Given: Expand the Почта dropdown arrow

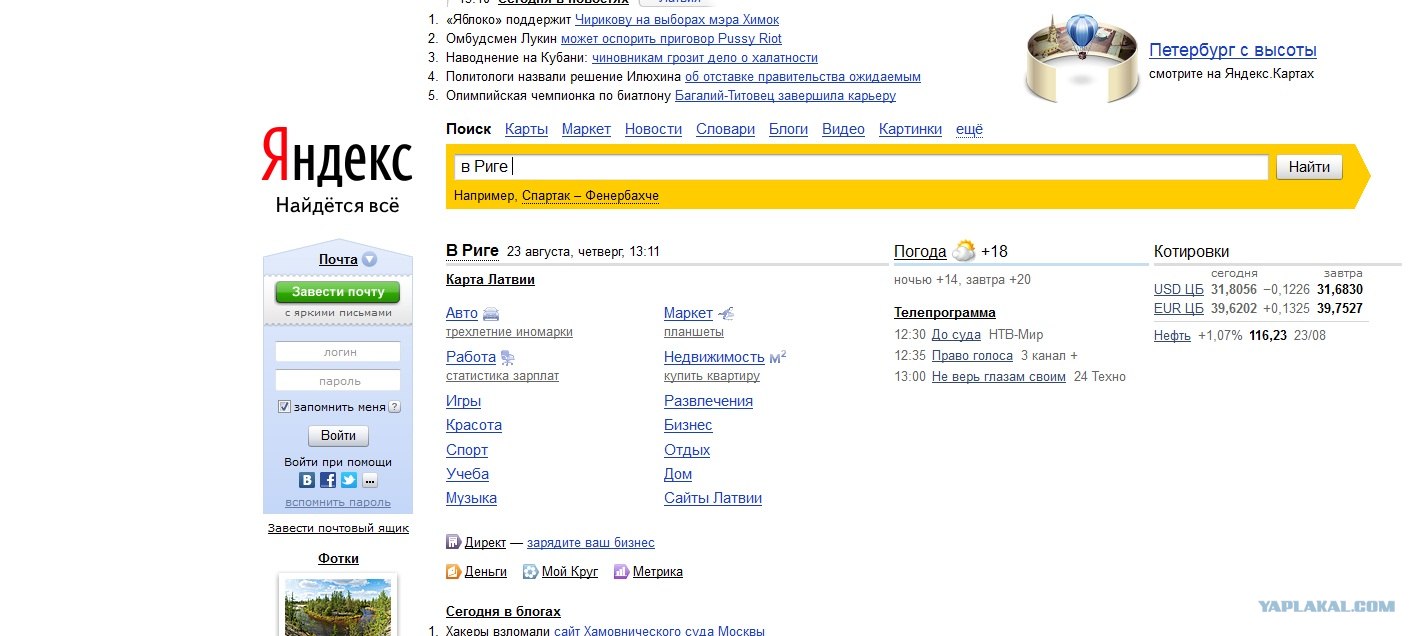Looking at the screenshot, I should click(370, 260).
